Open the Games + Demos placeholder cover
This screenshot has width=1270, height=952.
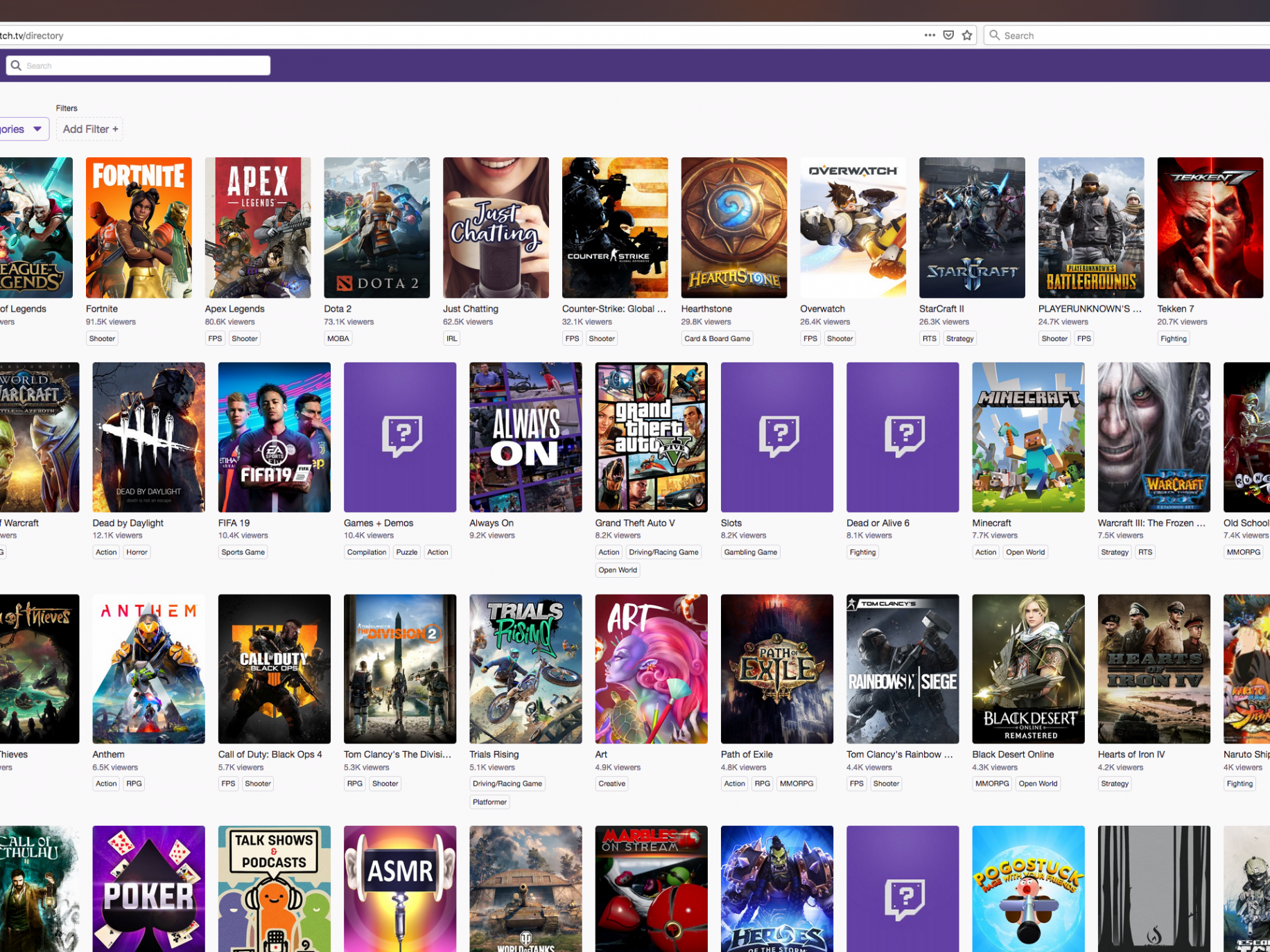pos(400,437)
